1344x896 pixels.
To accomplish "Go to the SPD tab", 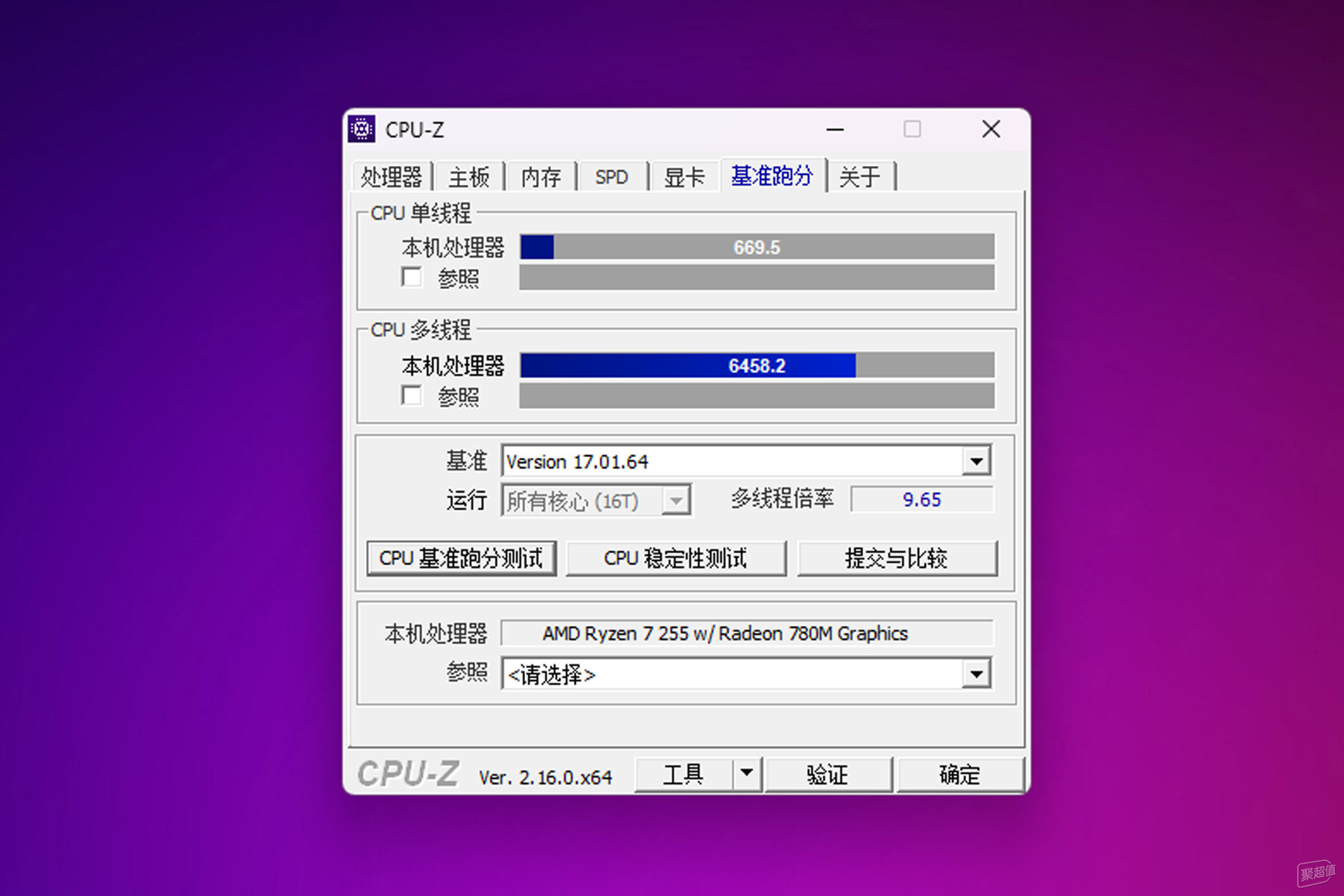I will 612,176.
